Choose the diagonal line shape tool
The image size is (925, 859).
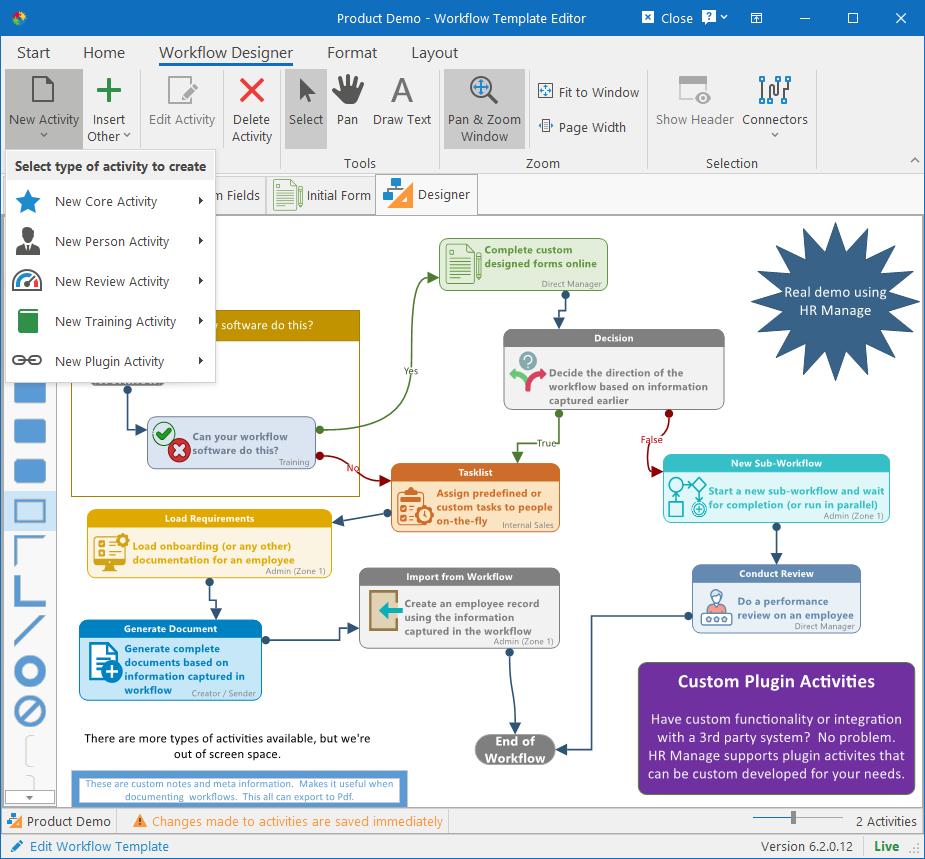pos(29,630)
